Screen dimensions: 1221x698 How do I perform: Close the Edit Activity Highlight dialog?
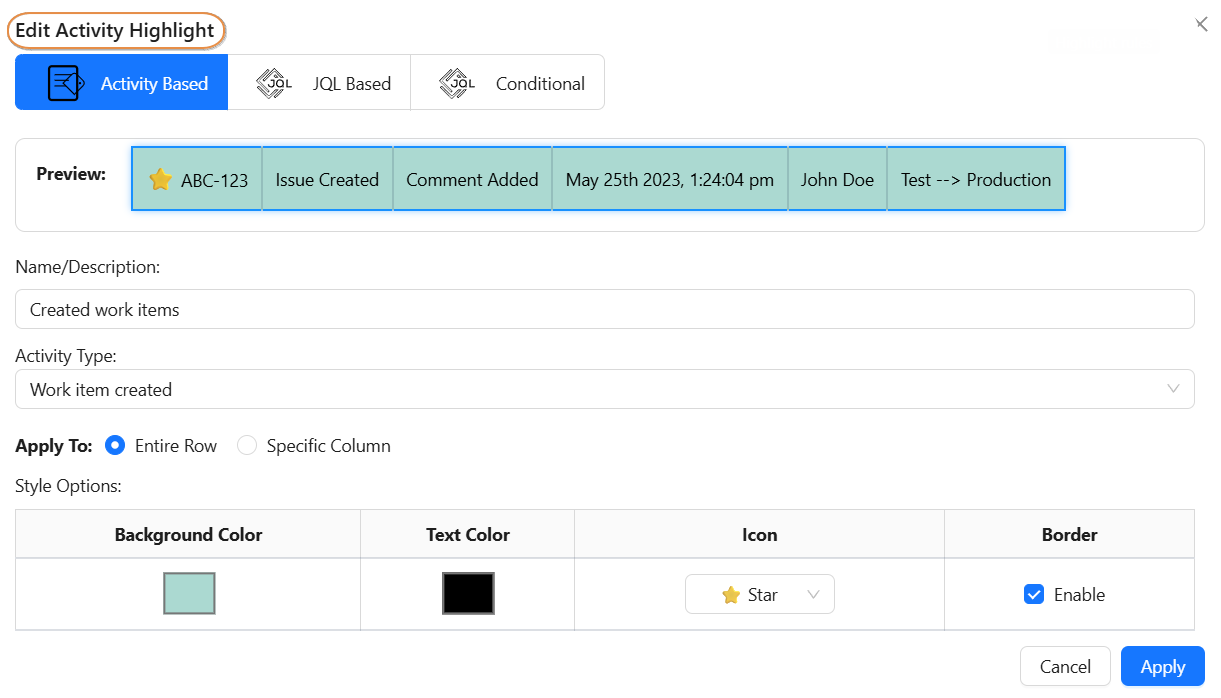[x=1201, y=24]
